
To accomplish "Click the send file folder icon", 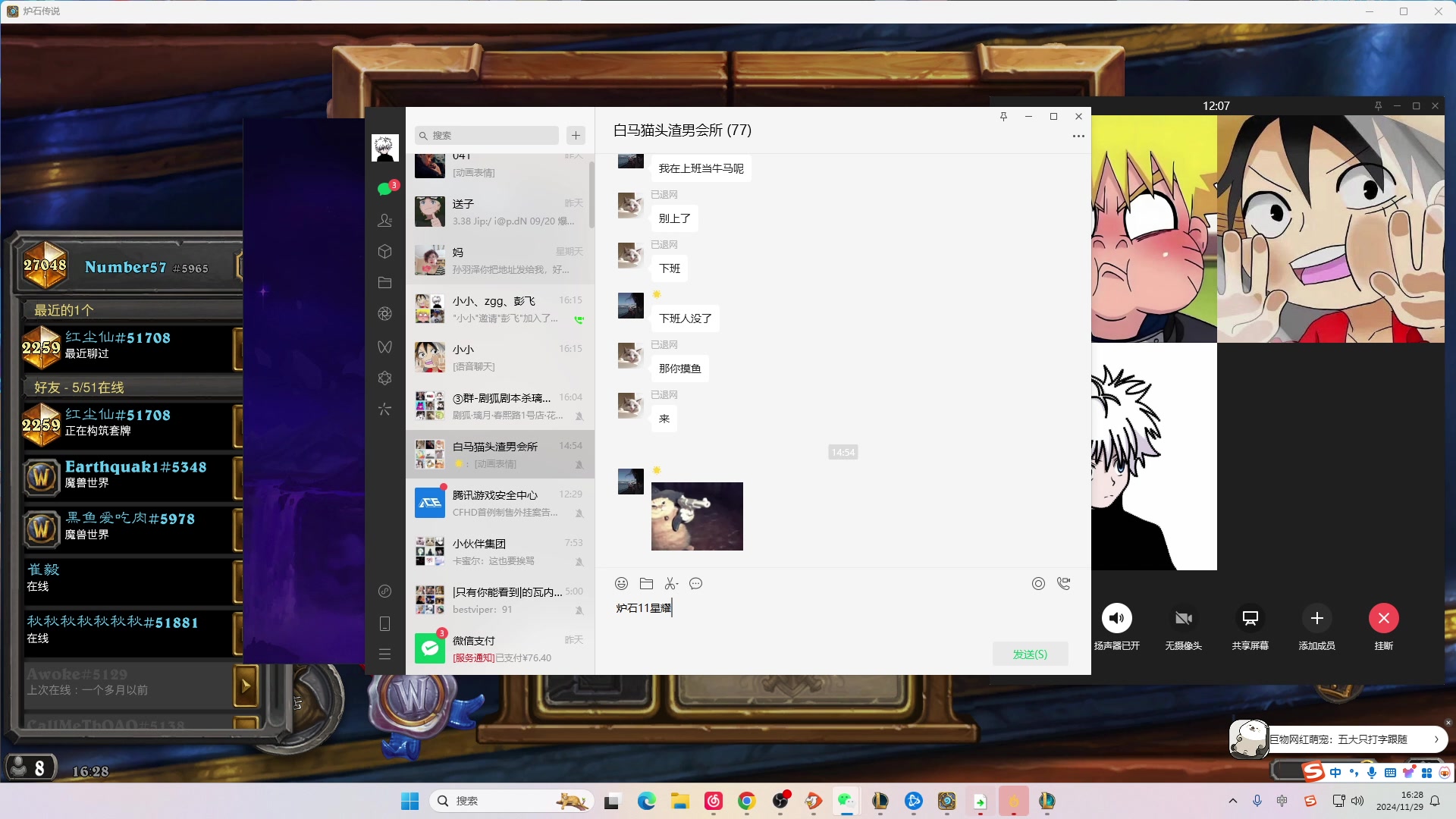I will [x=646, y=583].
